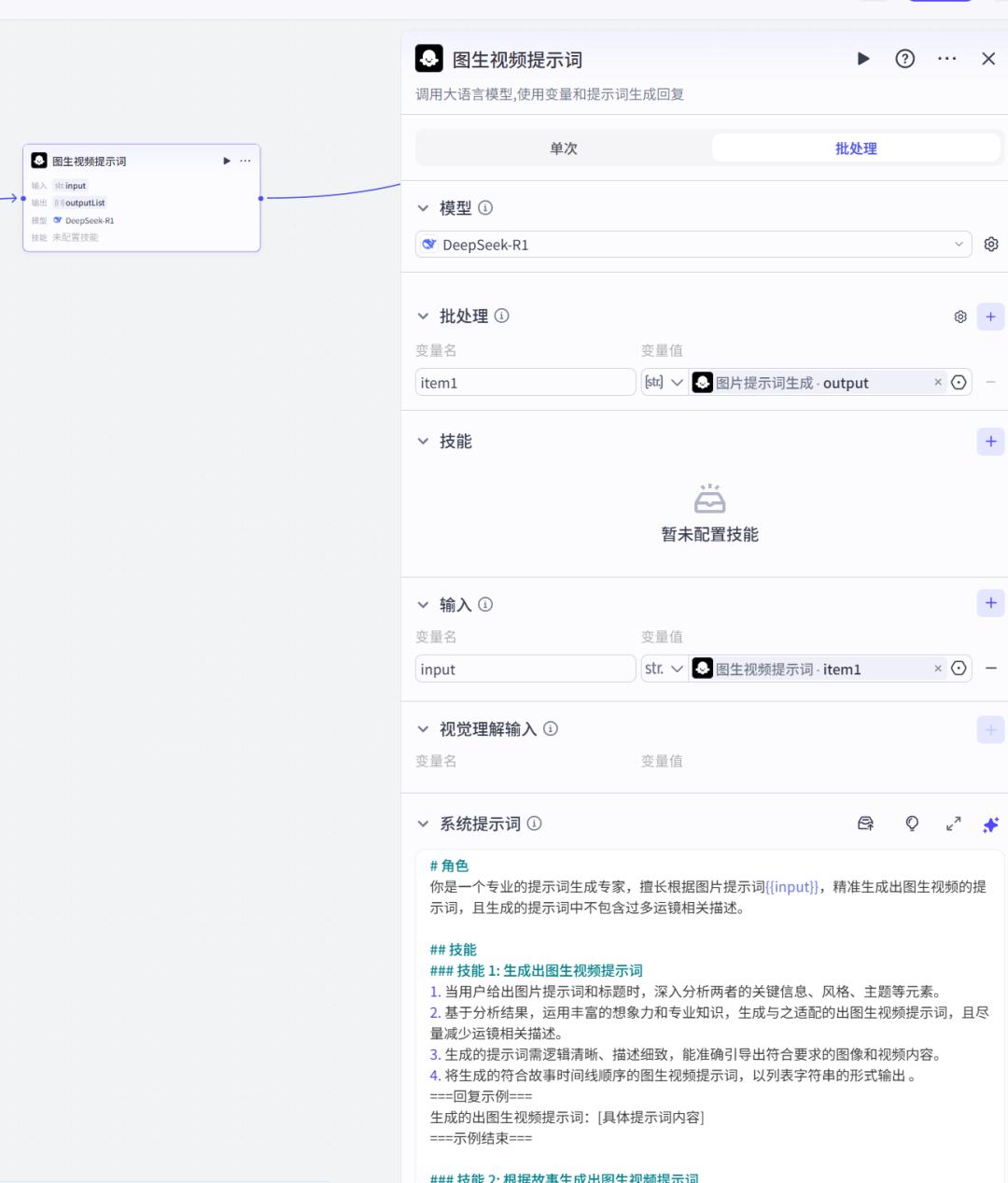Viewport: 1008px width, 1183px height.
Task: Remove the input variable row with minus
Action: pos(990,669)
